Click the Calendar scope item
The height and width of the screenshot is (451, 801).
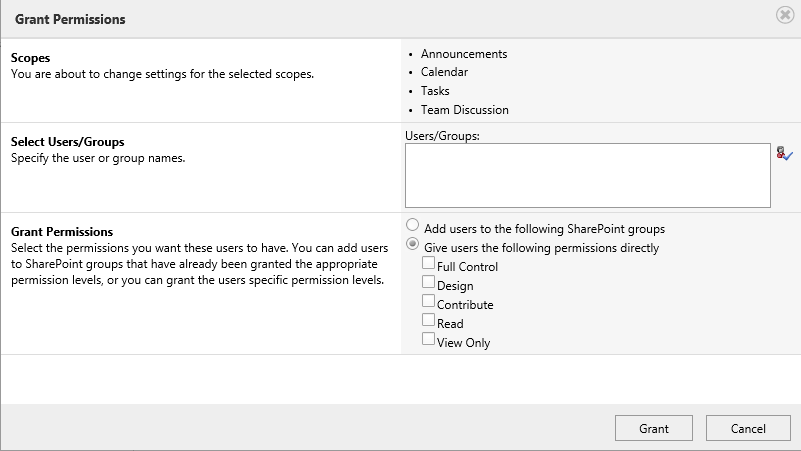[444, 72]
